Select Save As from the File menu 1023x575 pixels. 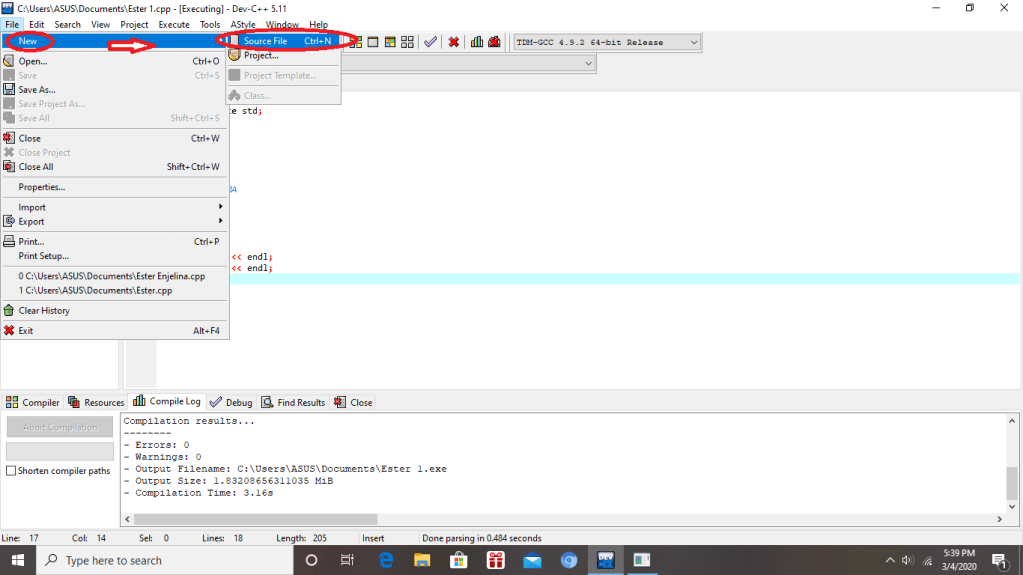coord(37,89)
